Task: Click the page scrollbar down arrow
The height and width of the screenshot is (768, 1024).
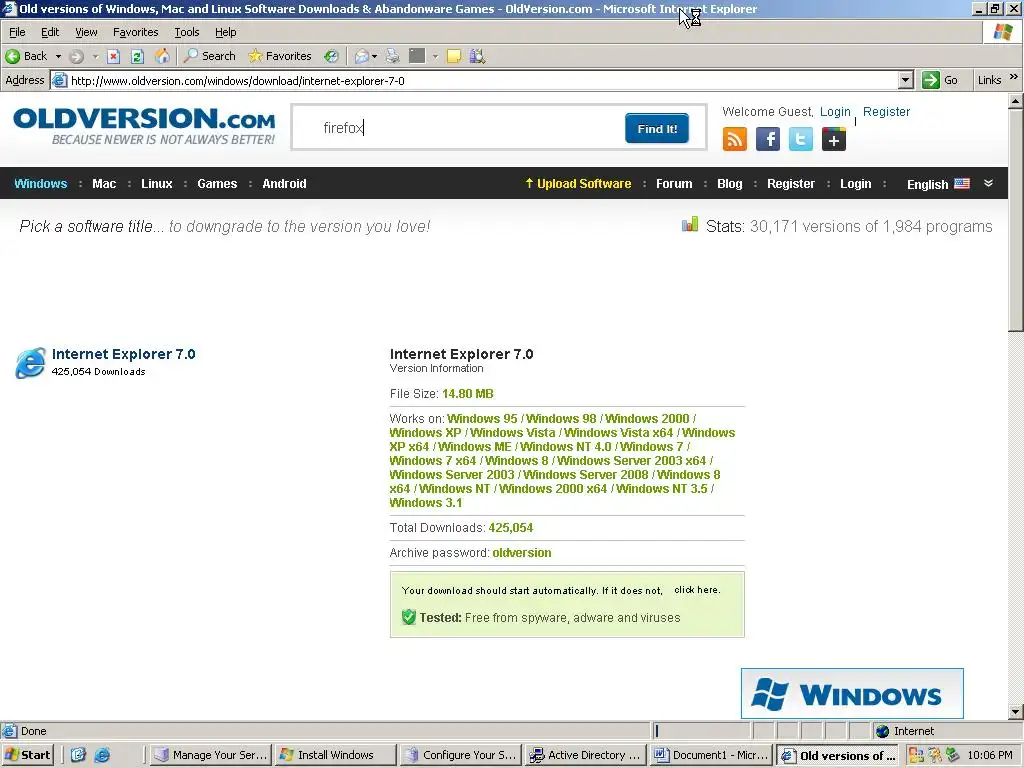Action: coord(1016,712)
